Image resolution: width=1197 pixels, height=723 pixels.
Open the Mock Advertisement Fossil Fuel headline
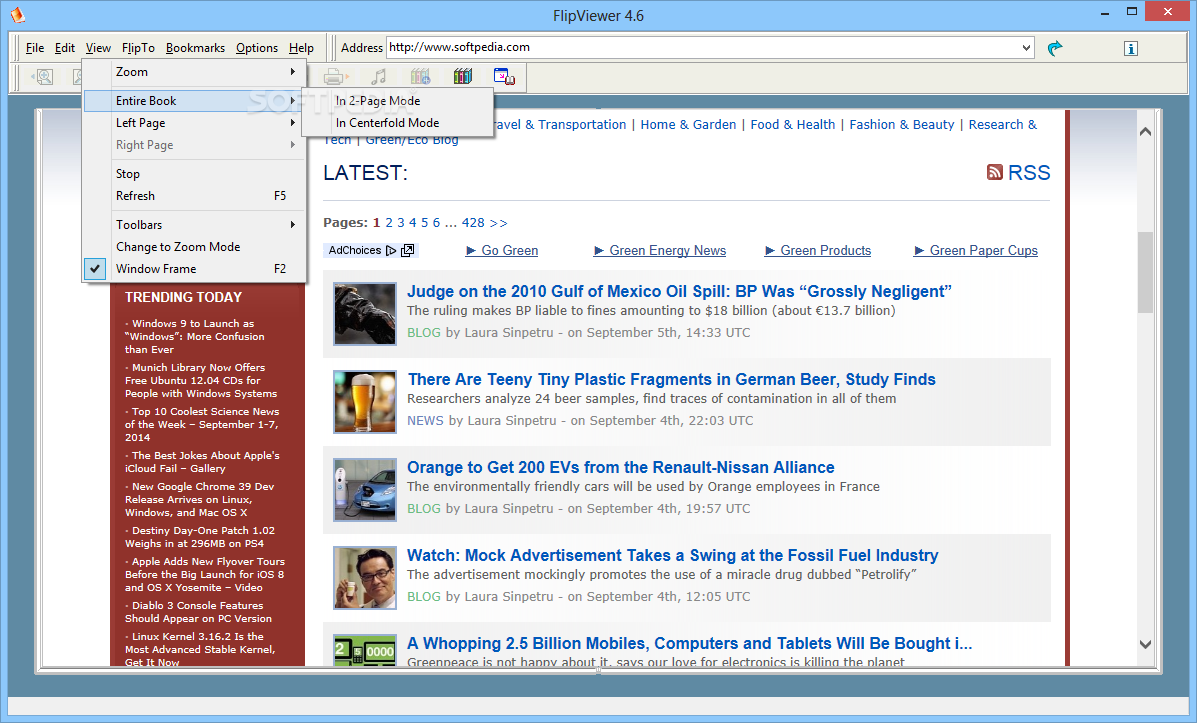point(673,555)
